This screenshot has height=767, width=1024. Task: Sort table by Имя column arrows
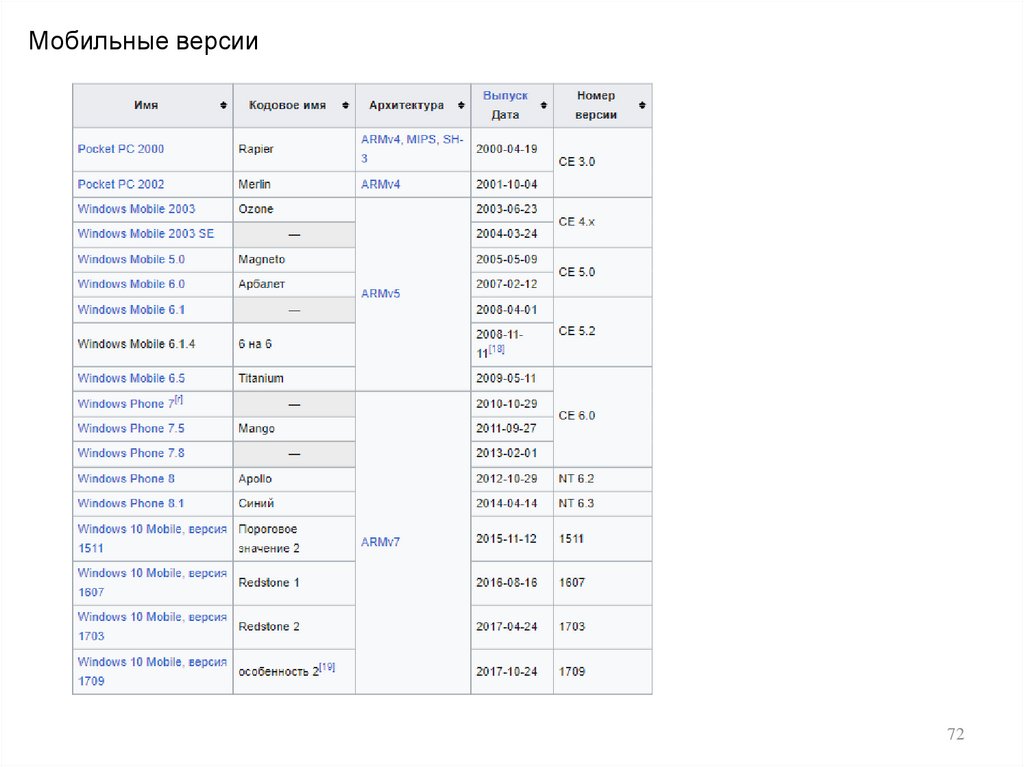pos(223,105)
